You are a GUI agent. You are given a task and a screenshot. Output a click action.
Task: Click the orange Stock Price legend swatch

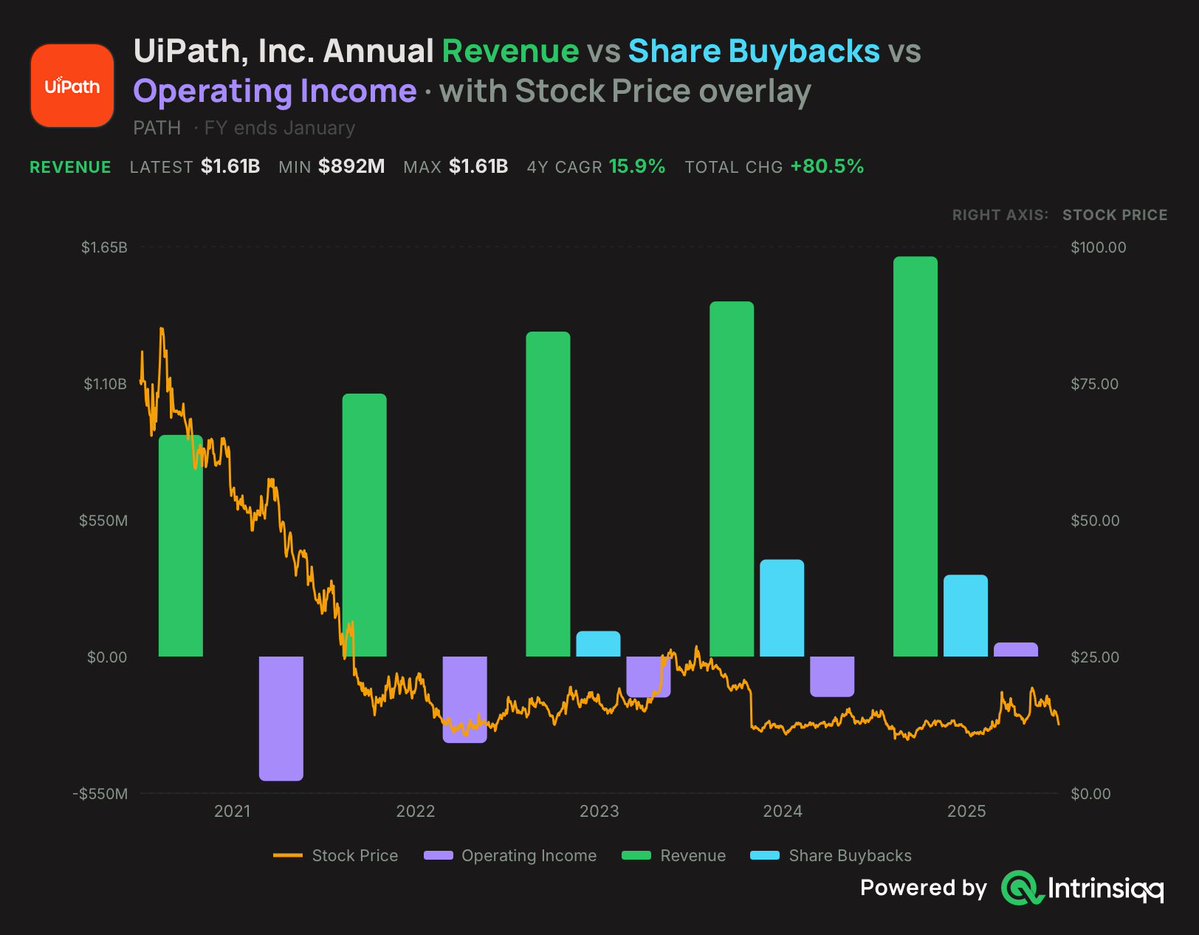tap(288, 855)
